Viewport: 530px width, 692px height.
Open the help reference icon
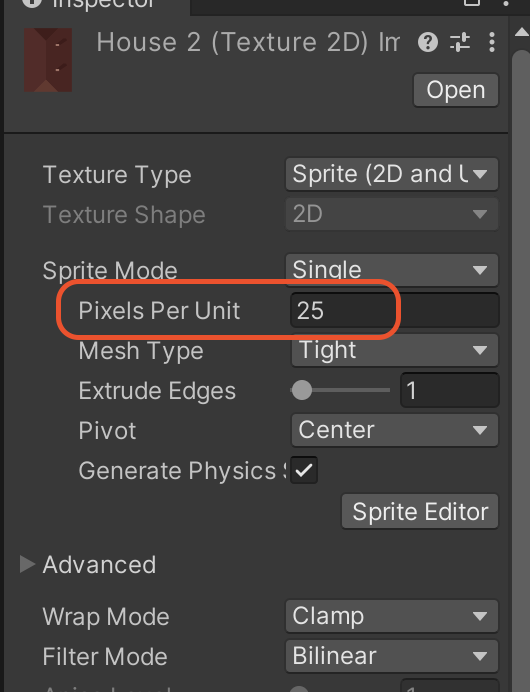[428, 42]
